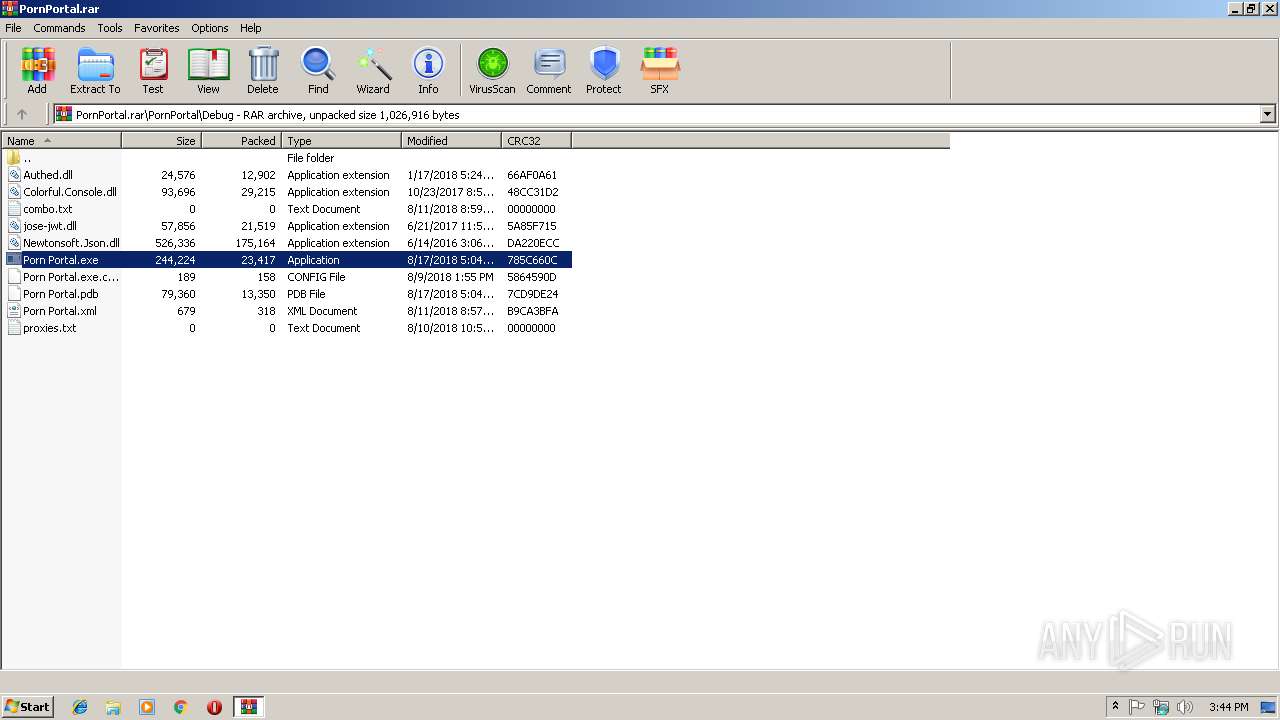This screenshot has width=1280, height=720.
Task: Click the network tray icon
Action: [x=1161, y=707]
